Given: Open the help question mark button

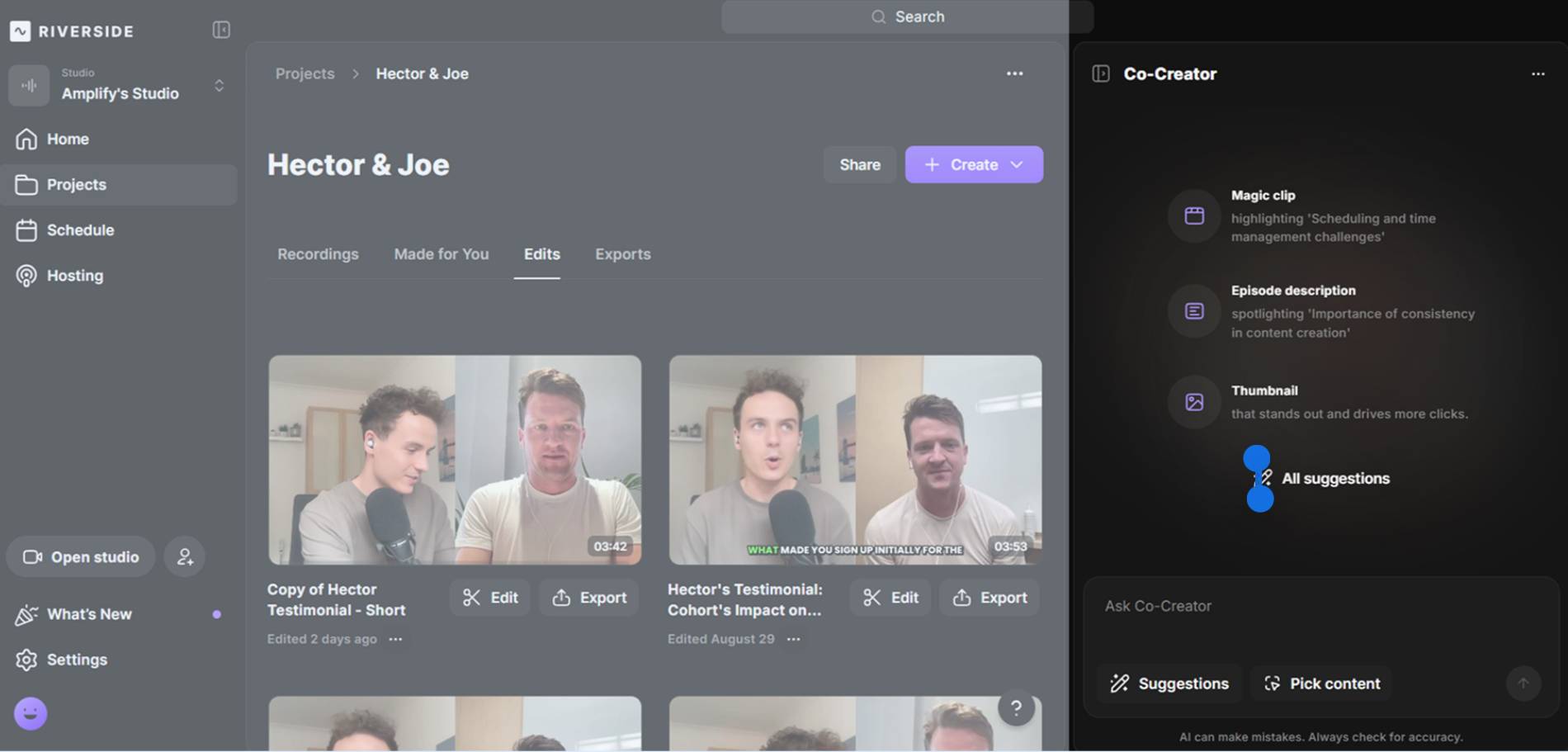Looking at the screenshot, I should point(1016,707).
